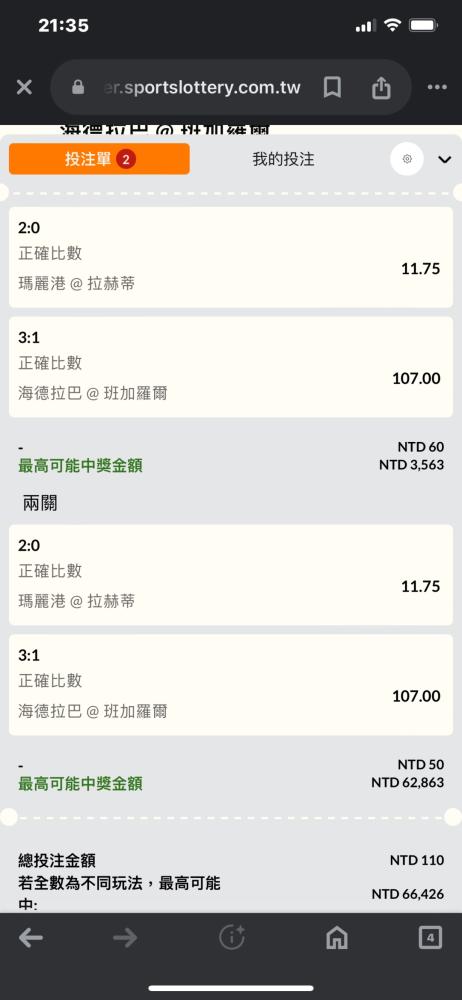Open the tabs counter showing 4
Viewport: 462px width, 1000px height.
[430, 938]
